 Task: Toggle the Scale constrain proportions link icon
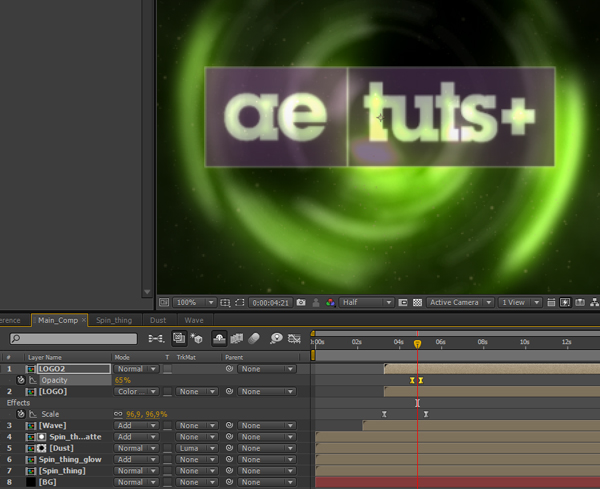point(118,414)
